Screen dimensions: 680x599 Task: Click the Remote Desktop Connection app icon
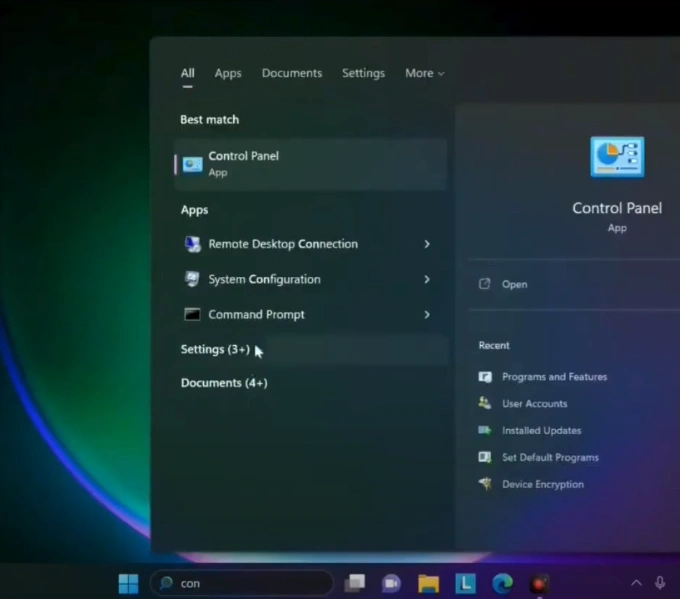(x=193, y=244)
